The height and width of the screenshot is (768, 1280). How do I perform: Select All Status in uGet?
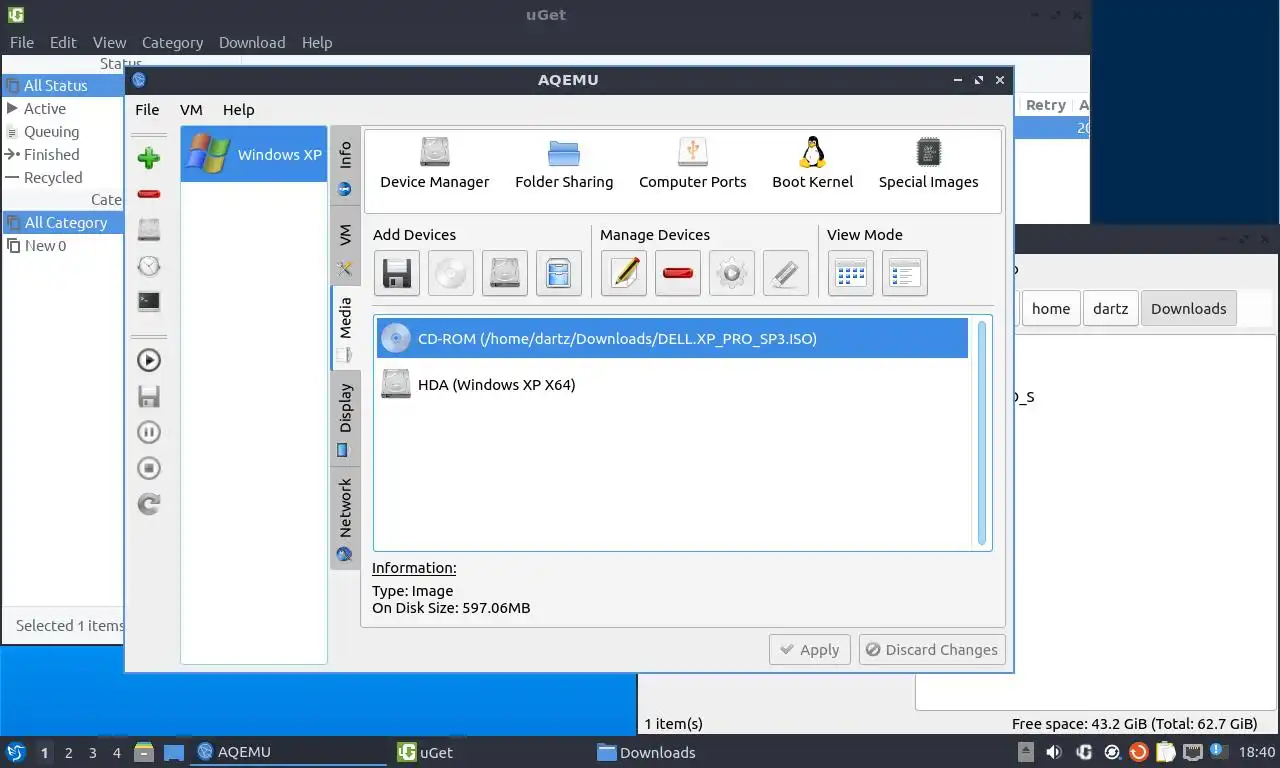64,86
